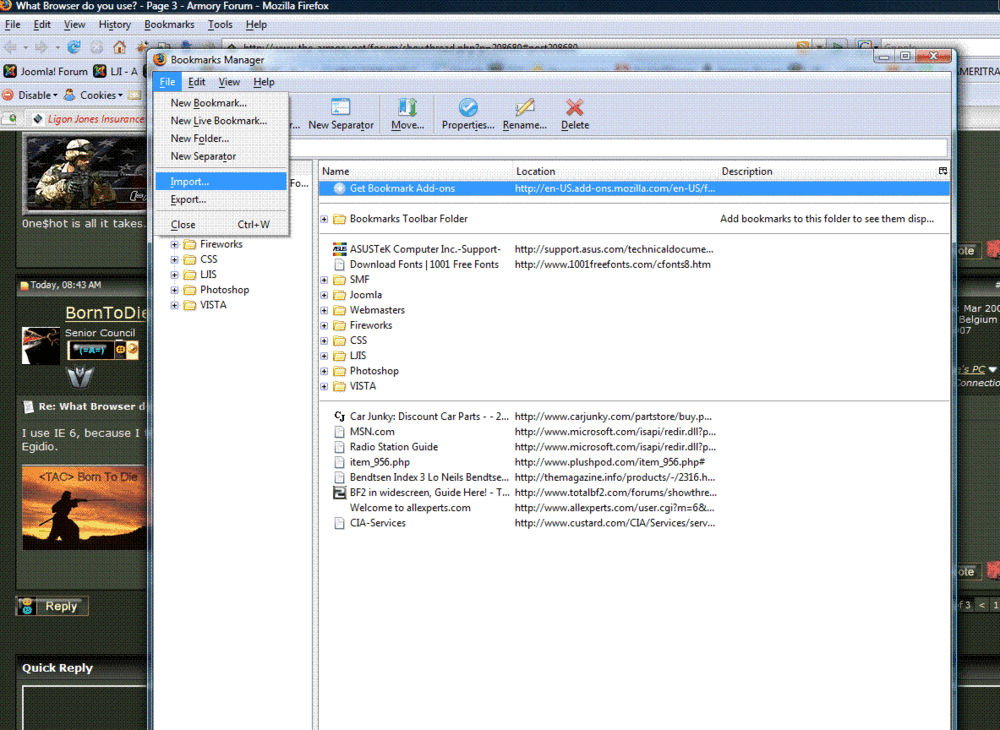Open the Edit menu in Bookmarks Manager

click(x=197, y=82)
